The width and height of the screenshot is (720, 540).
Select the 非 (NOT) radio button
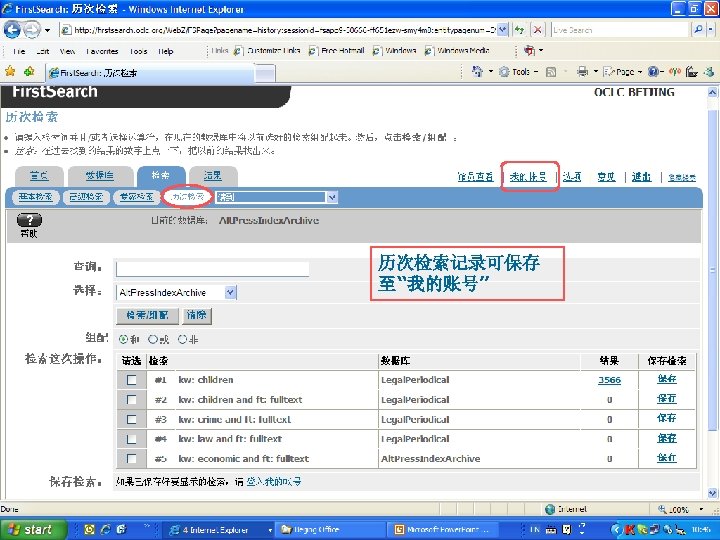click(x=182, y=339)
